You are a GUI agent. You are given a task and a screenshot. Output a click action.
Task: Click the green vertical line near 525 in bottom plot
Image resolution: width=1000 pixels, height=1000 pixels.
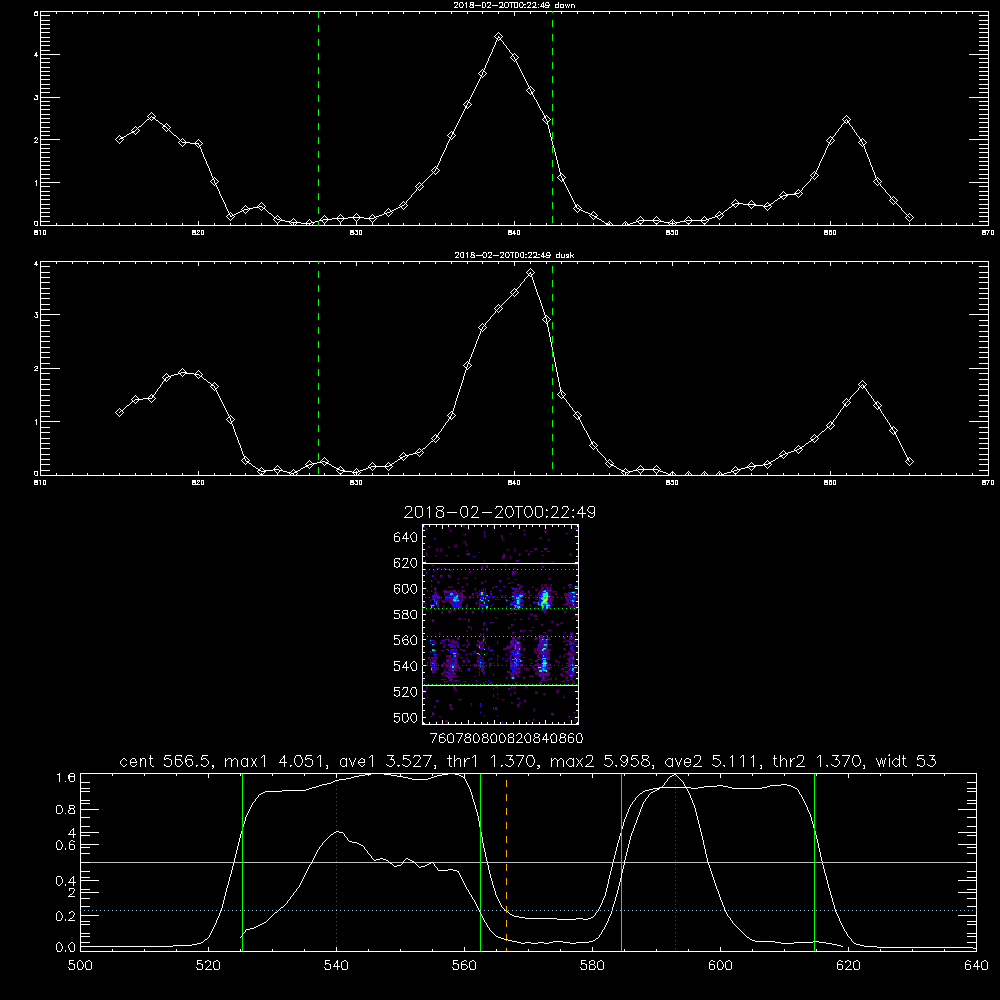pyautogui.click(x=242, y=861)
